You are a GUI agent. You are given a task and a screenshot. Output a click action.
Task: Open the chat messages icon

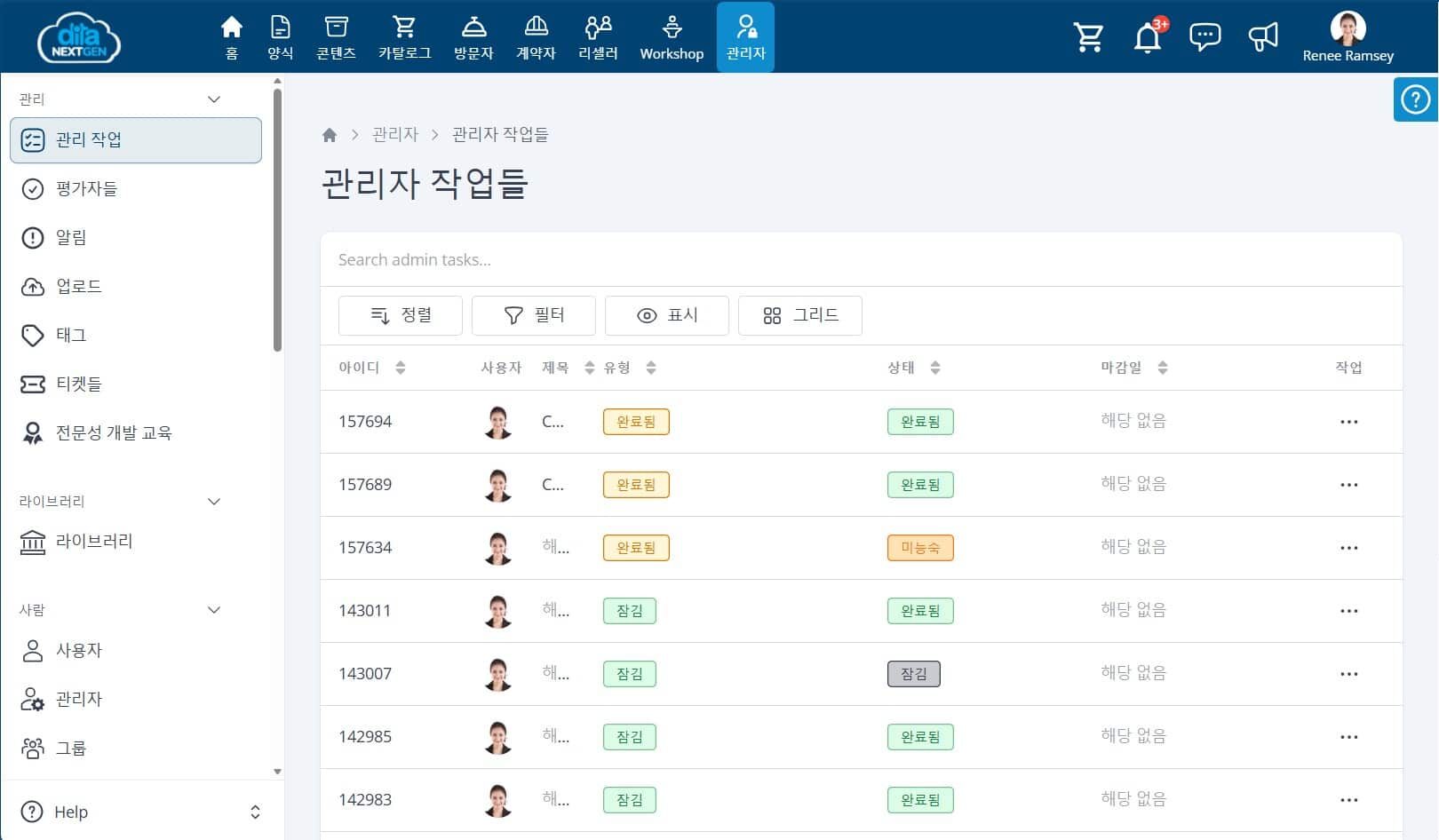1204,37
